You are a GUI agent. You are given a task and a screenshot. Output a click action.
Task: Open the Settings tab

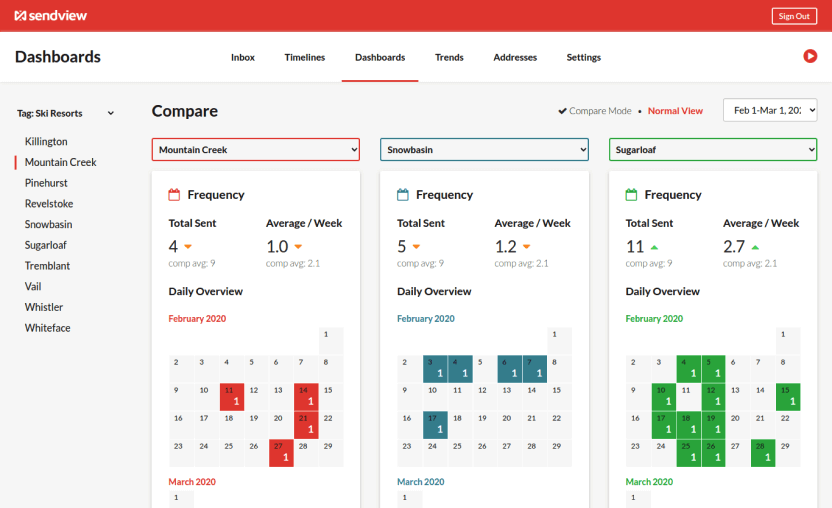click(584, 57)
